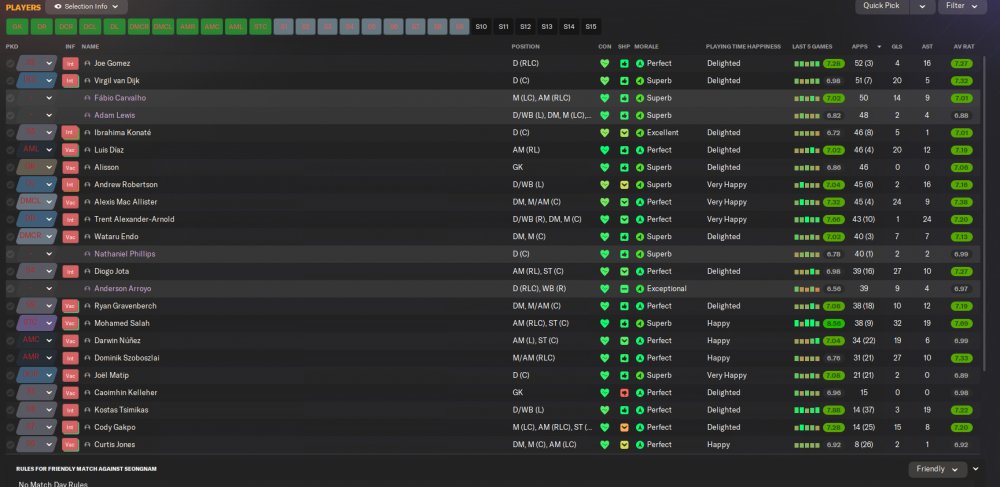
Task: Toggle the pick checkbox for Mohamed Salah
Action: tap(10, 323)
